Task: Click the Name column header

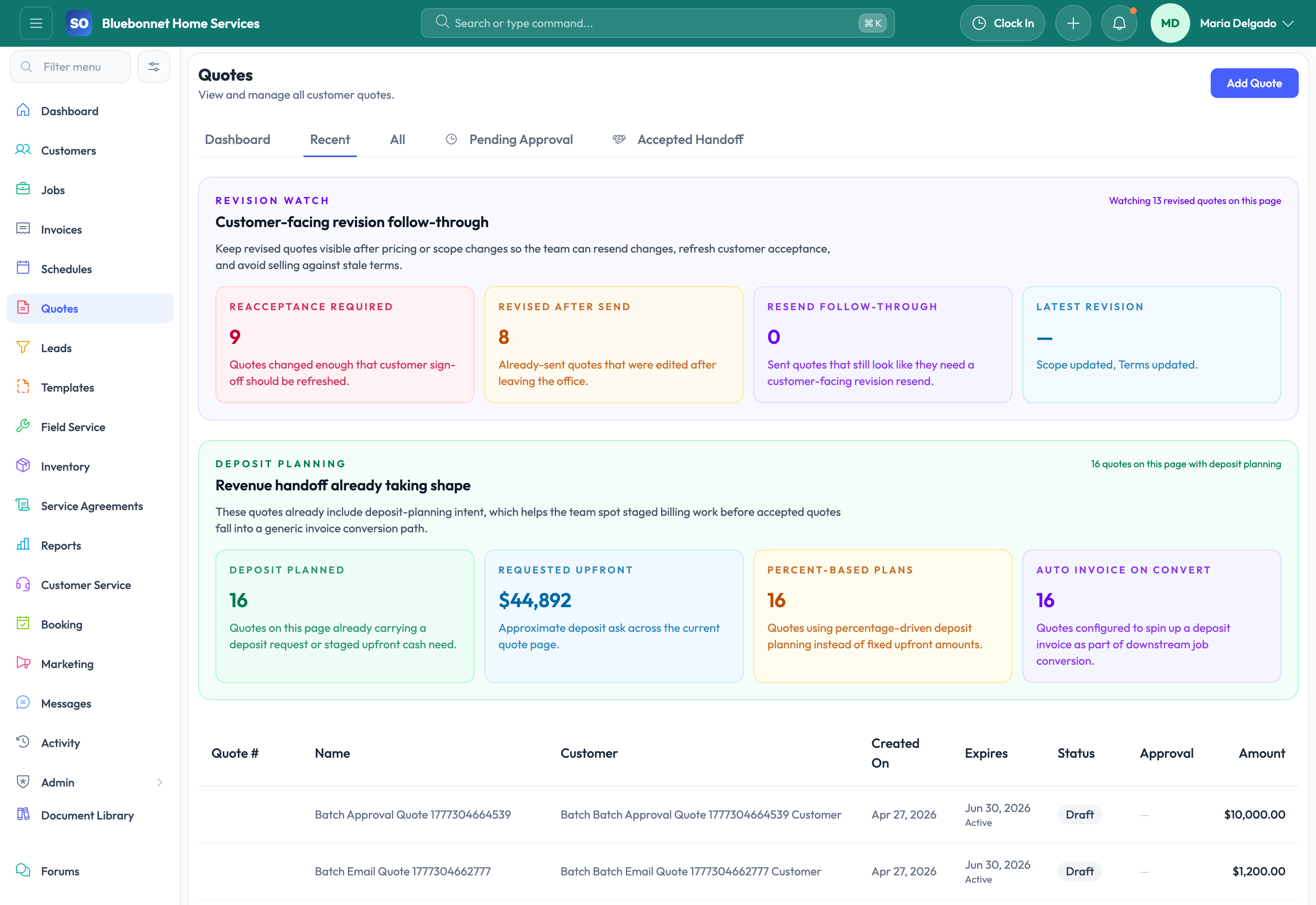Action: [x=332, y=753]
